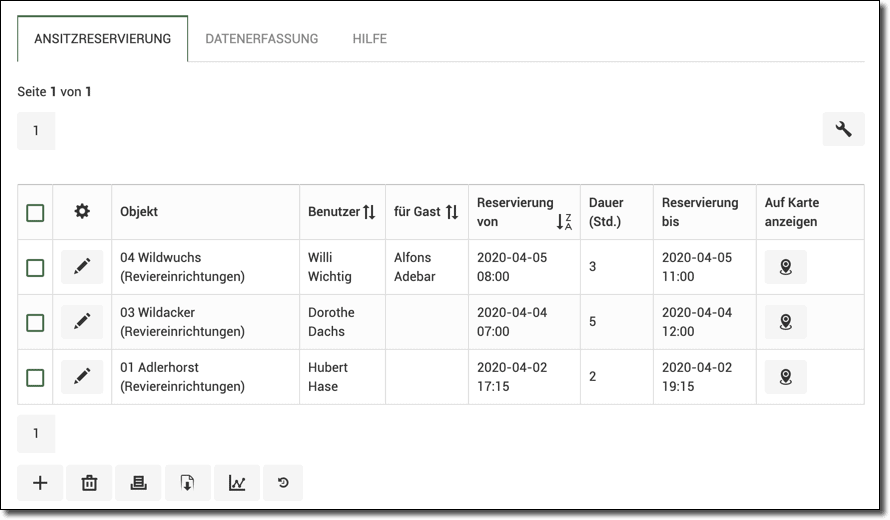Click the trash delete icon
Image resolution: width=890 pixels, height=520 pixels.
point(89,483)
